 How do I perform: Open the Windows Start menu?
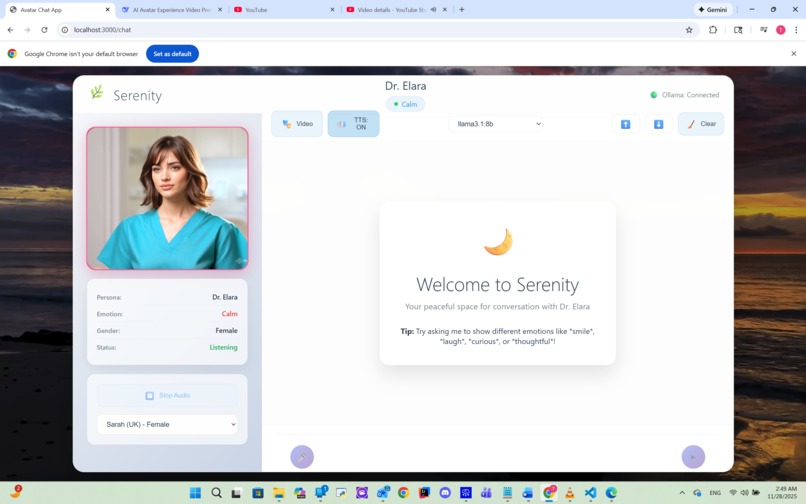195,493
